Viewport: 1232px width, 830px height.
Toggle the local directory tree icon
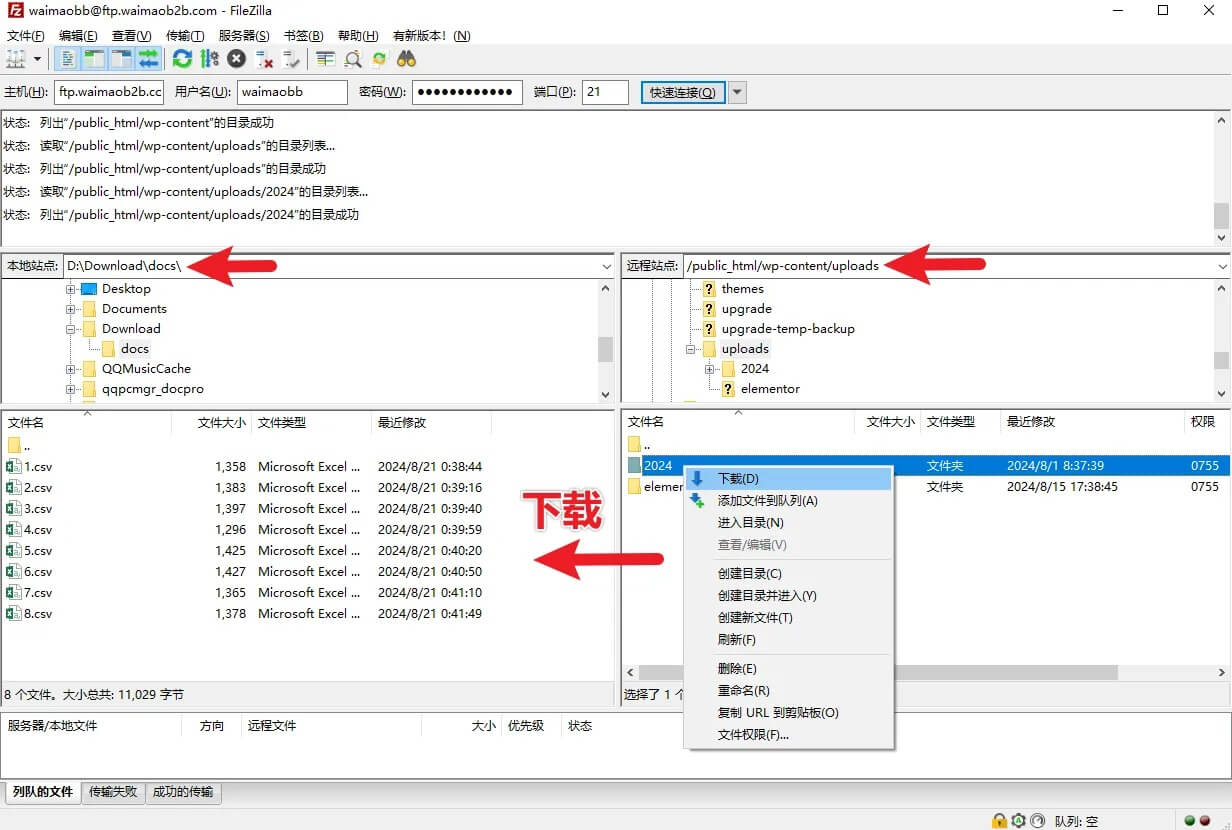pos(95,59)
